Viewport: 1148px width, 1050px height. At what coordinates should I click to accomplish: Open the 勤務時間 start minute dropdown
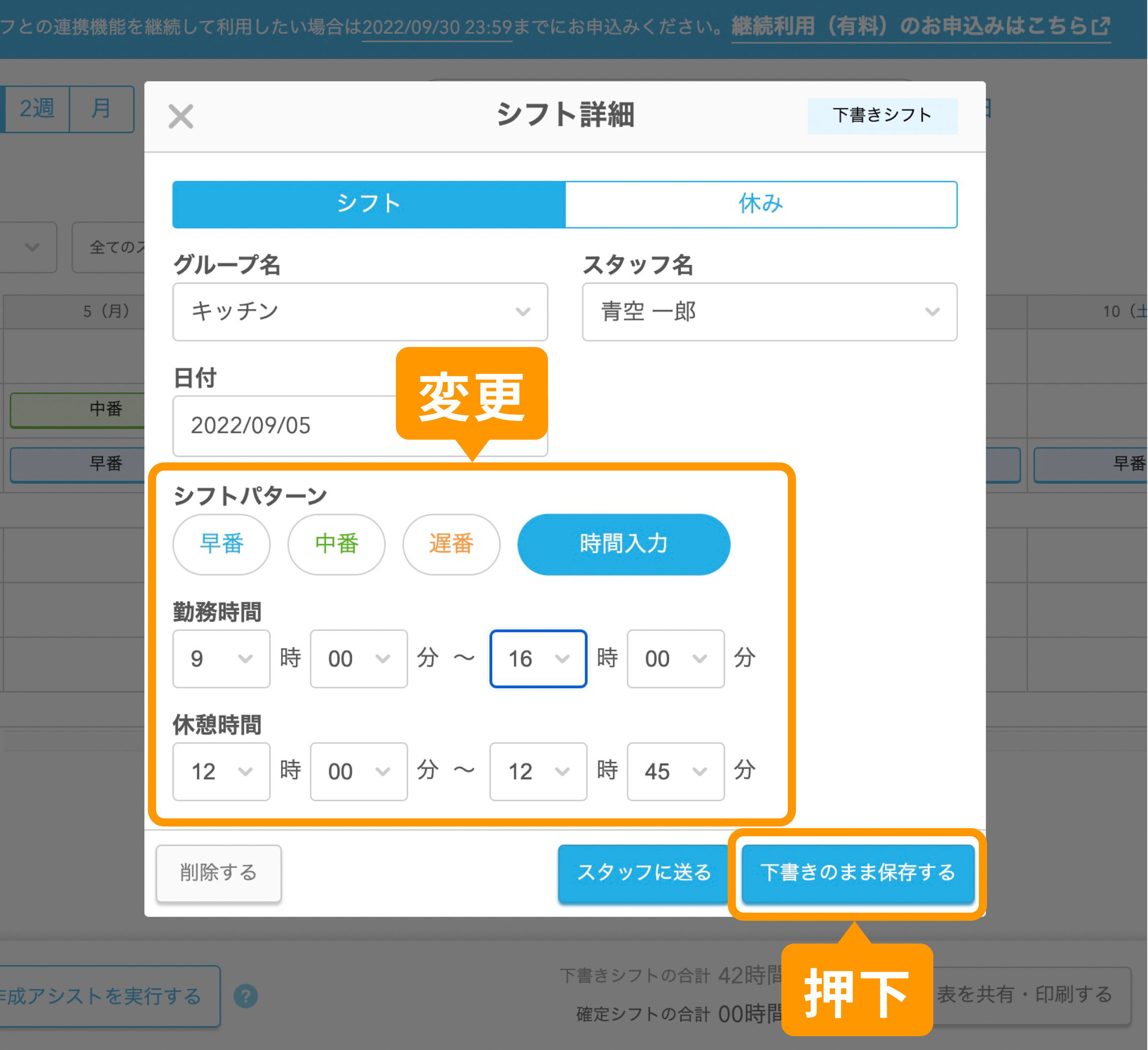[x=359, y=658]
